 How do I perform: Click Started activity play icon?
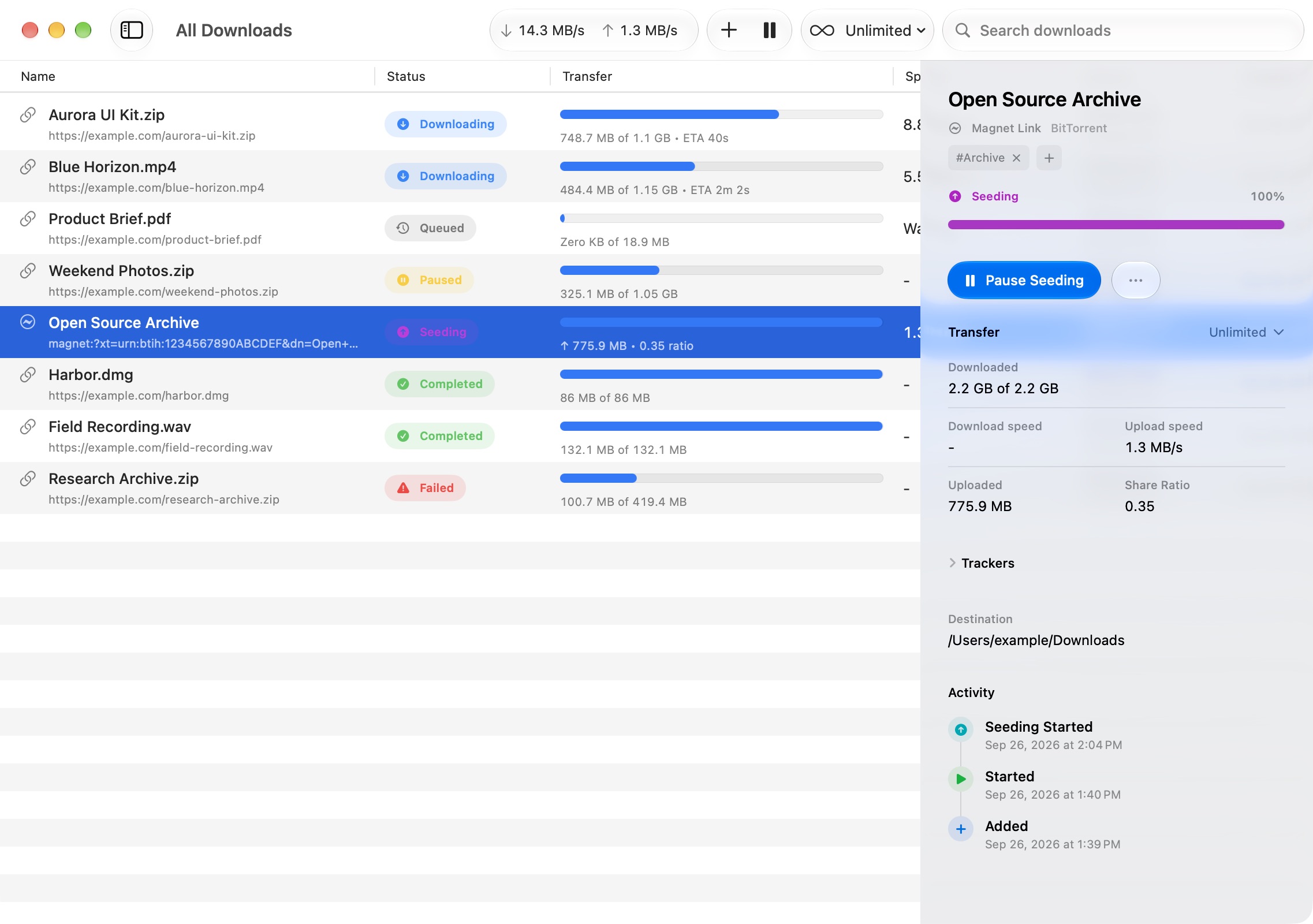tap(961, 779)
